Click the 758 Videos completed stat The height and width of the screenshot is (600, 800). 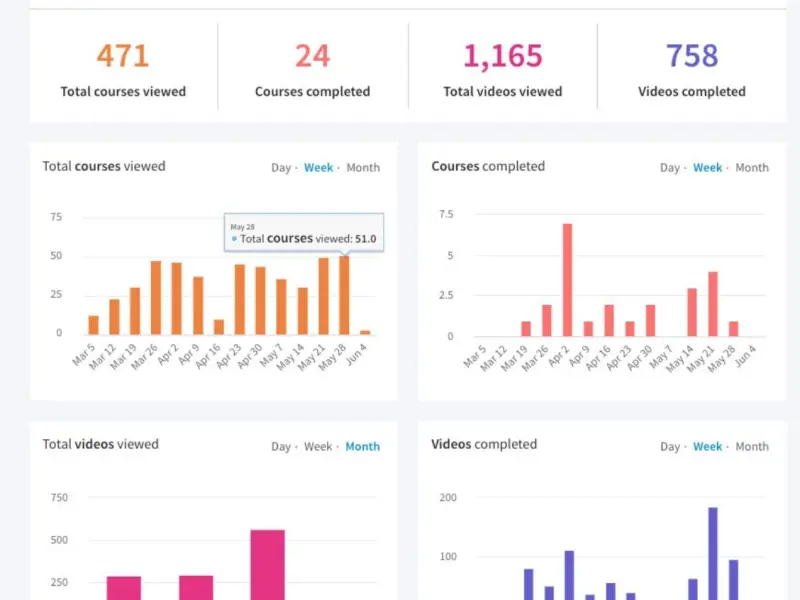tap(692, 57)
